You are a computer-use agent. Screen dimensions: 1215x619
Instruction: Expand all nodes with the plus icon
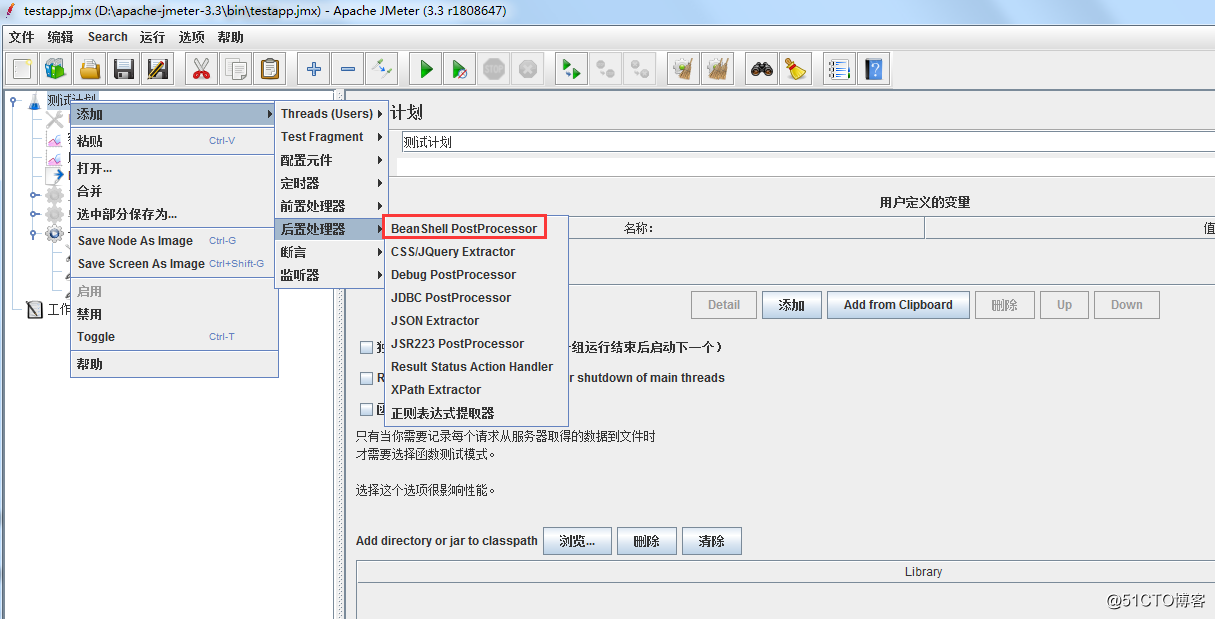pos(314,69)
